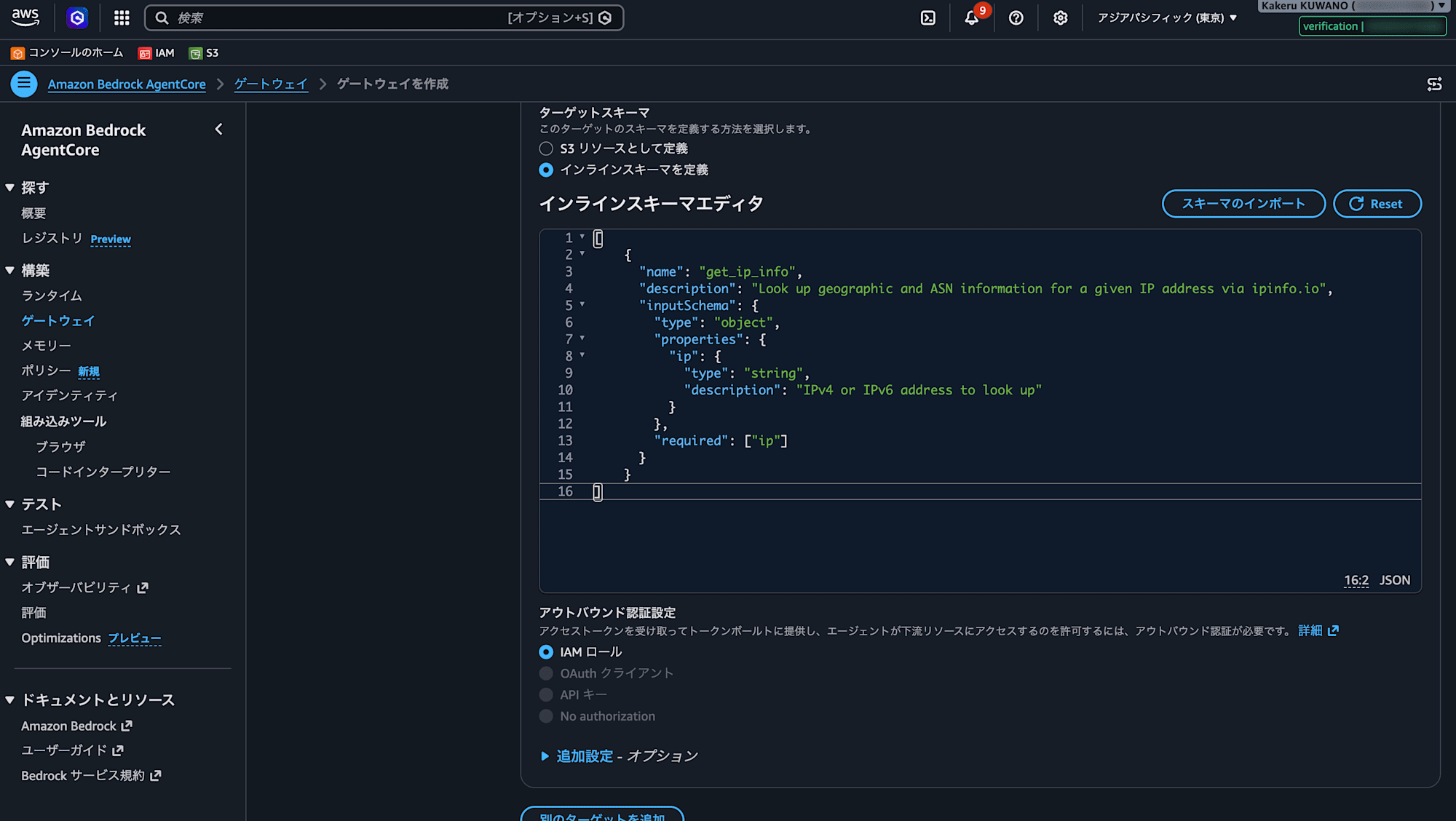Choose No authorization outbound auth
This screenshot has height=821, width=1456.
click(546, 716)
